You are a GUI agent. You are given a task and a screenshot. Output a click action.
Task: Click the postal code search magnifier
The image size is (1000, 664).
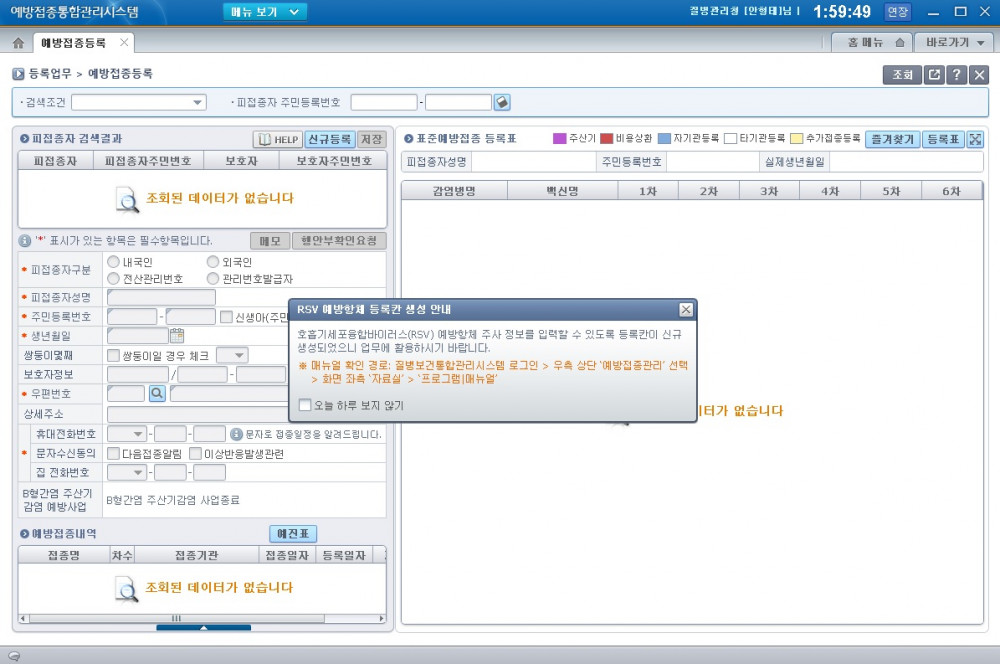157,394
